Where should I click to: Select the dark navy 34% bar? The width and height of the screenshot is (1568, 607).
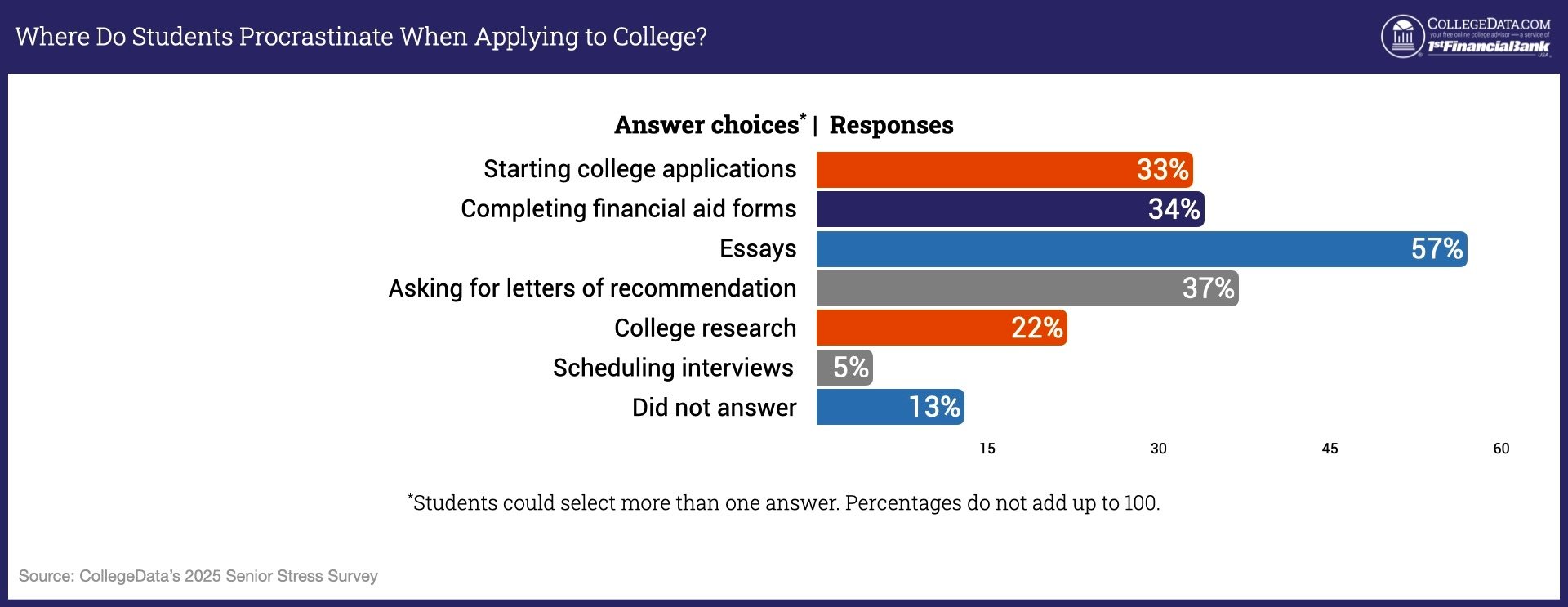click(x=1009, y=209)
